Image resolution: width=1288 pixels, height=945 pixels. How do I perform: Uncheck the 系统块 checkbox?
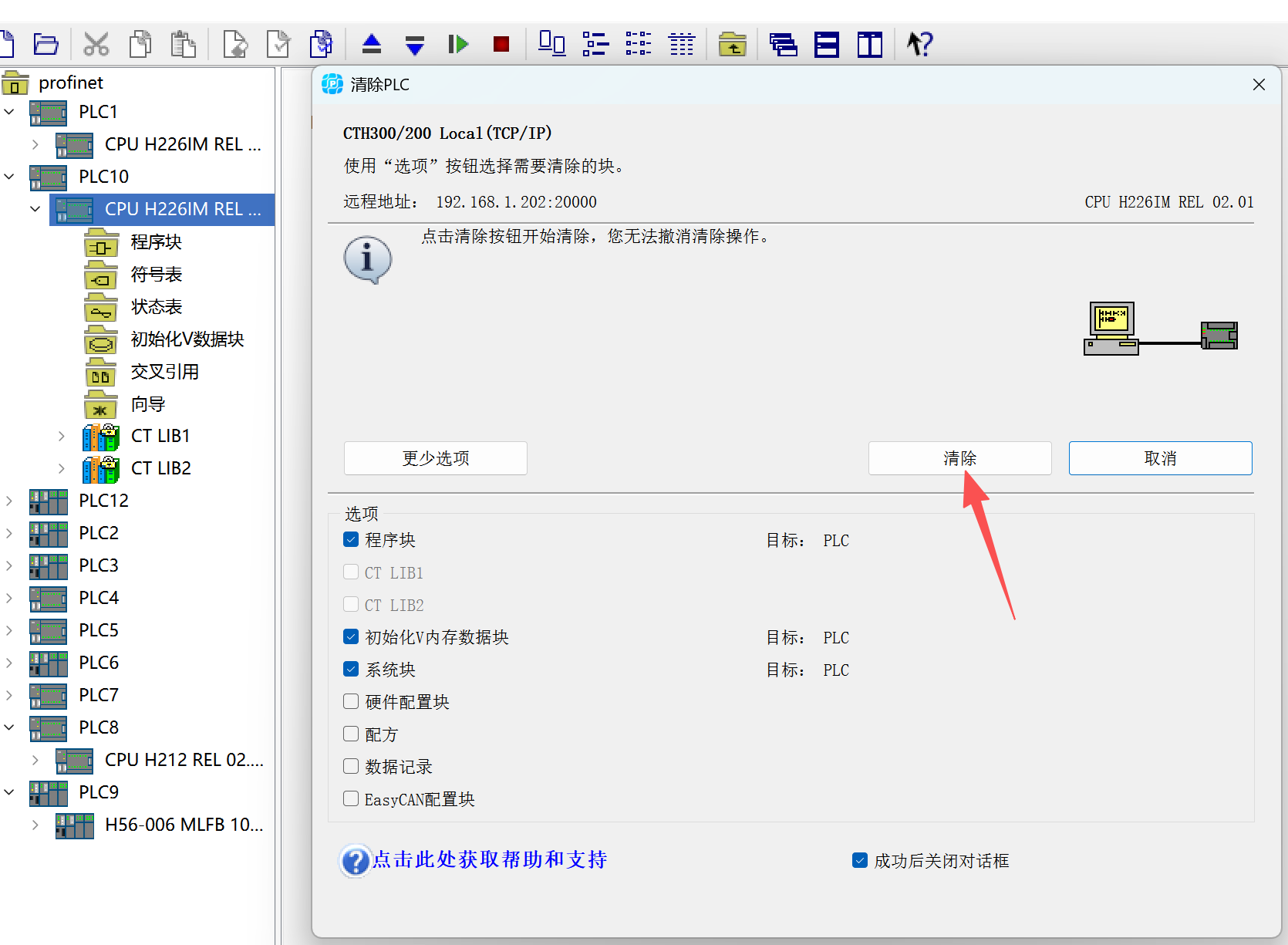pos(351,669)
